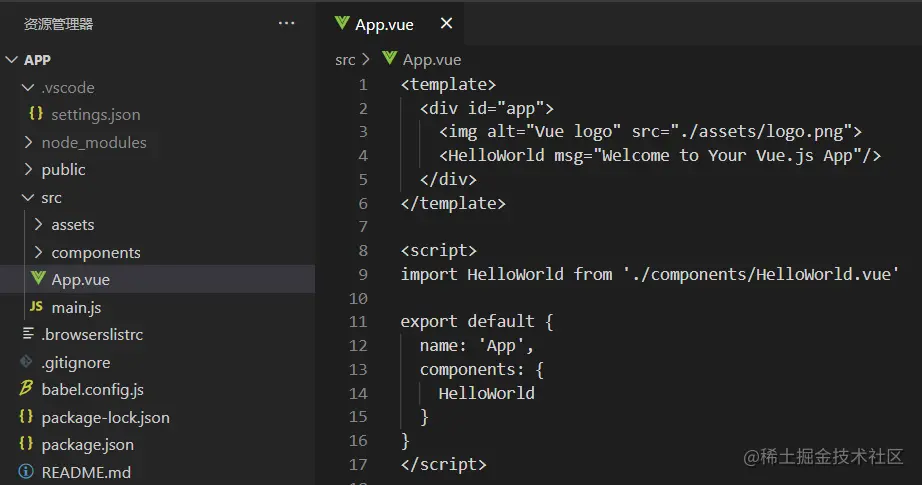Click the breadcrumb separator chevron after src
The height and width of the screenshot is (485, 922).
(x=366, y=59)
